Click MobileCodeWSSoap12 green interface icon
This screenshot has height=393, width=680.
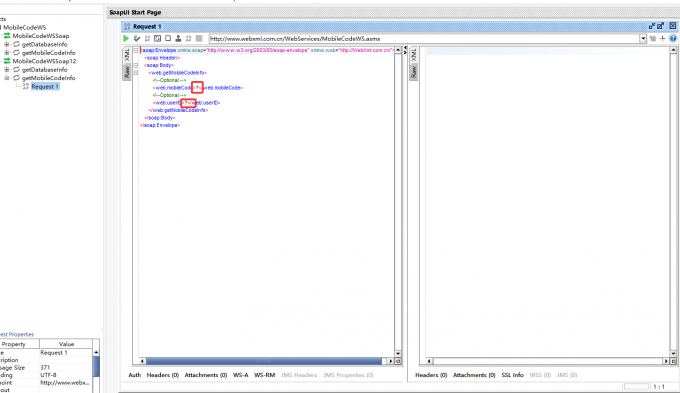coord(7,61)
